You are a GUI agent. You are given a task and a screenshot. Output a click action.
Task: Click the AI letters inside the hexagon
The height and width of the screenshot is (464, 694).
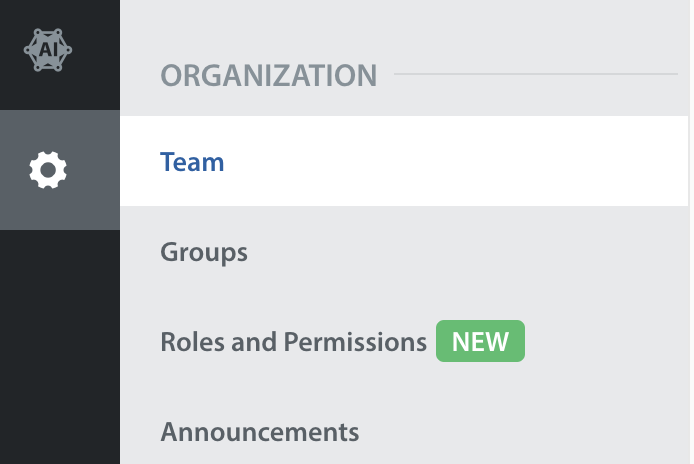tap(48, 50)
